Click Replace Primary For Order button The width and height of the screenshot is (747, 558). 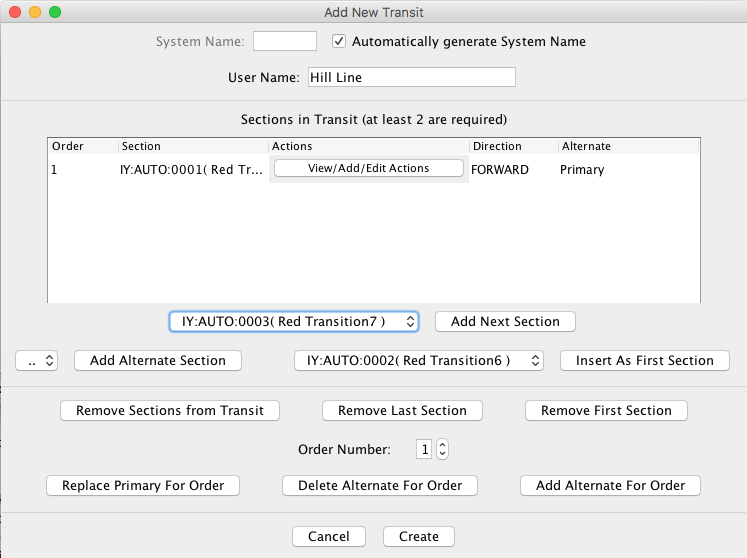(143, 486)
